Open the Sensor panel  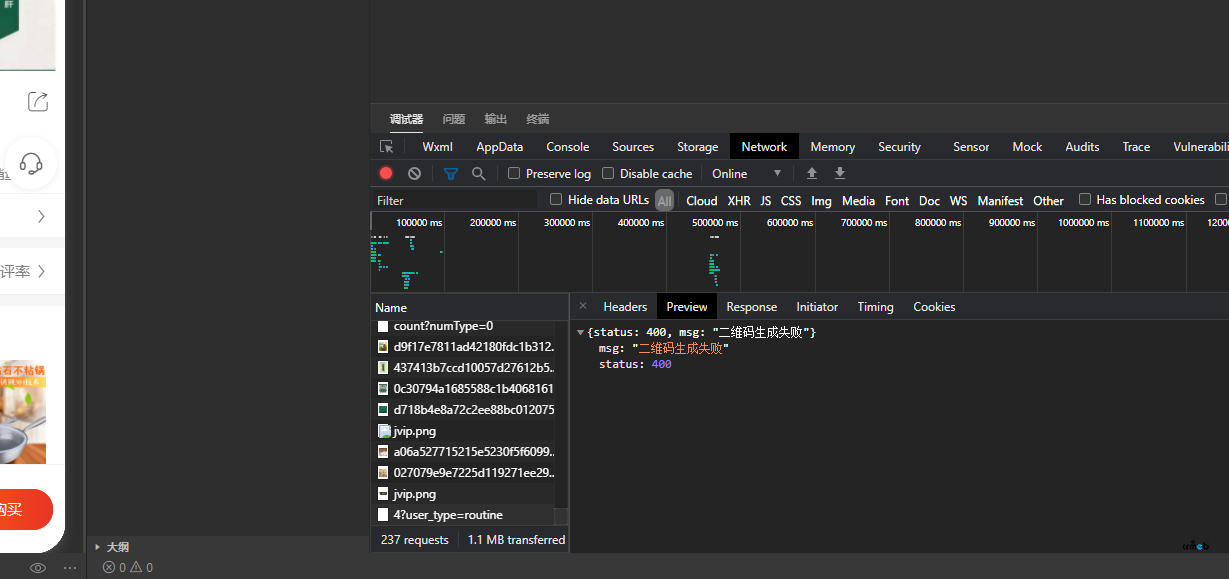click(x=971, y=147)
